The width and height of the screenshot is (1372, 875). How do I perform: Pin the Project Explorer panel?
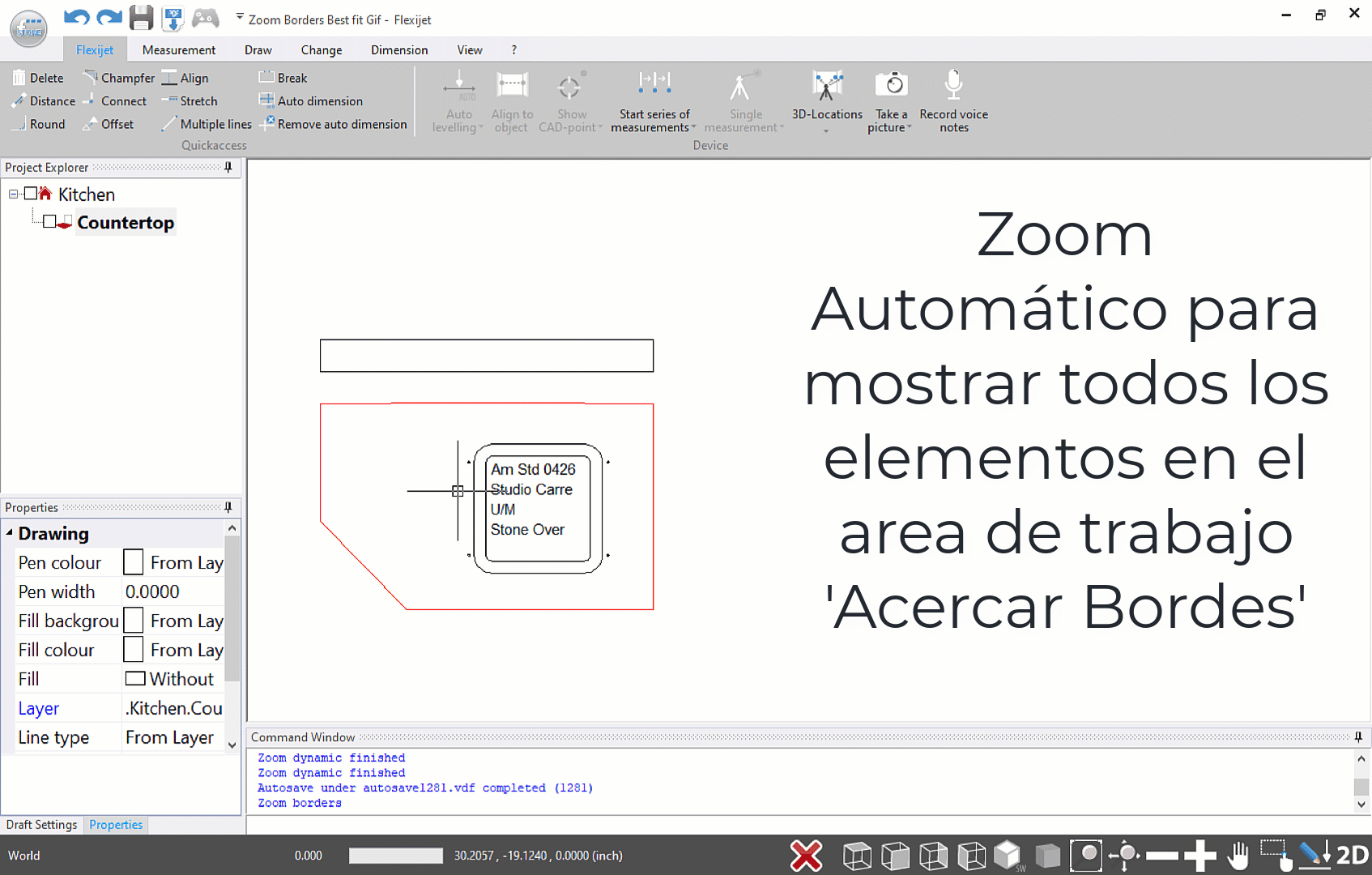pos(228,167)
